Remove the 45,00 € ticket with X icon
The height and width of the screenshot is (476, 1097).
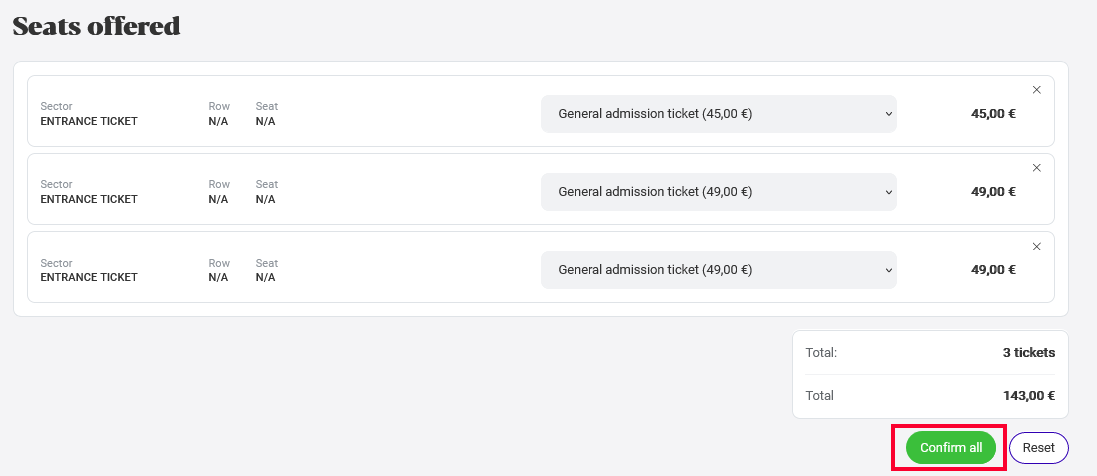pyautogui.click(x=1037, y=90)
